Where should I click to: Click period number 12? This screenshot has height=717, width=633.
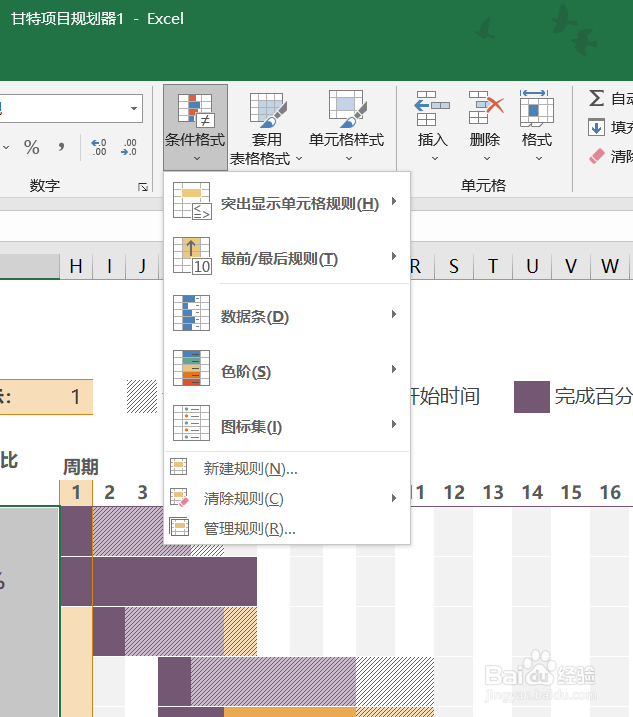click(x=454, y=493)
